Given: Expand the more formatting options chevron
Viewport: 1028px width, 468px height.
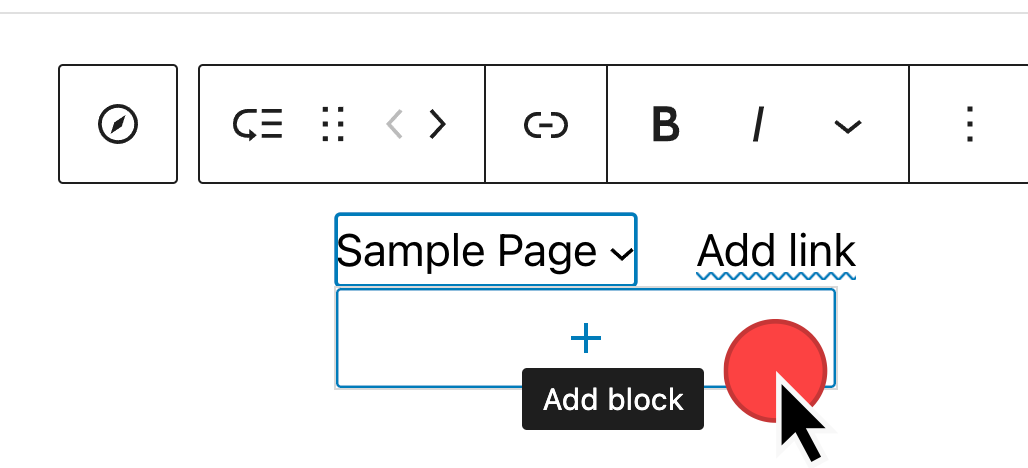Looking at the screenshot, I should pos(848,126).
